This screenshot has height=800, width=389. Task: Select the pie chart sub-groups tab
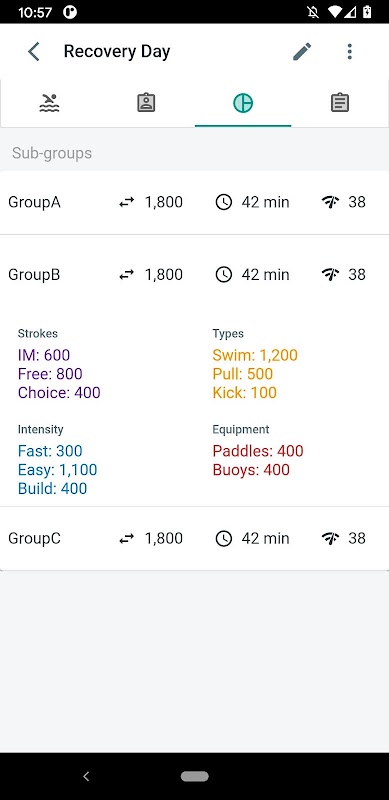click(x=243, y=103)
